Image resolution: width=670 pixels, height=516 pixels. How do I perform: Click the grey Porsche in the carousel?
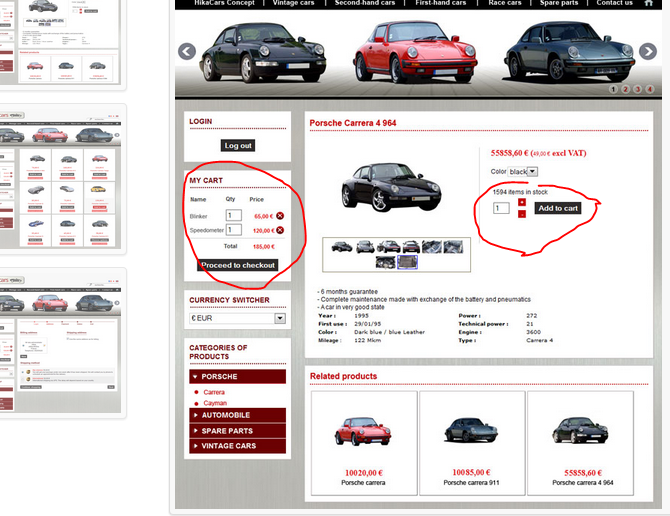tap(570, 50)
